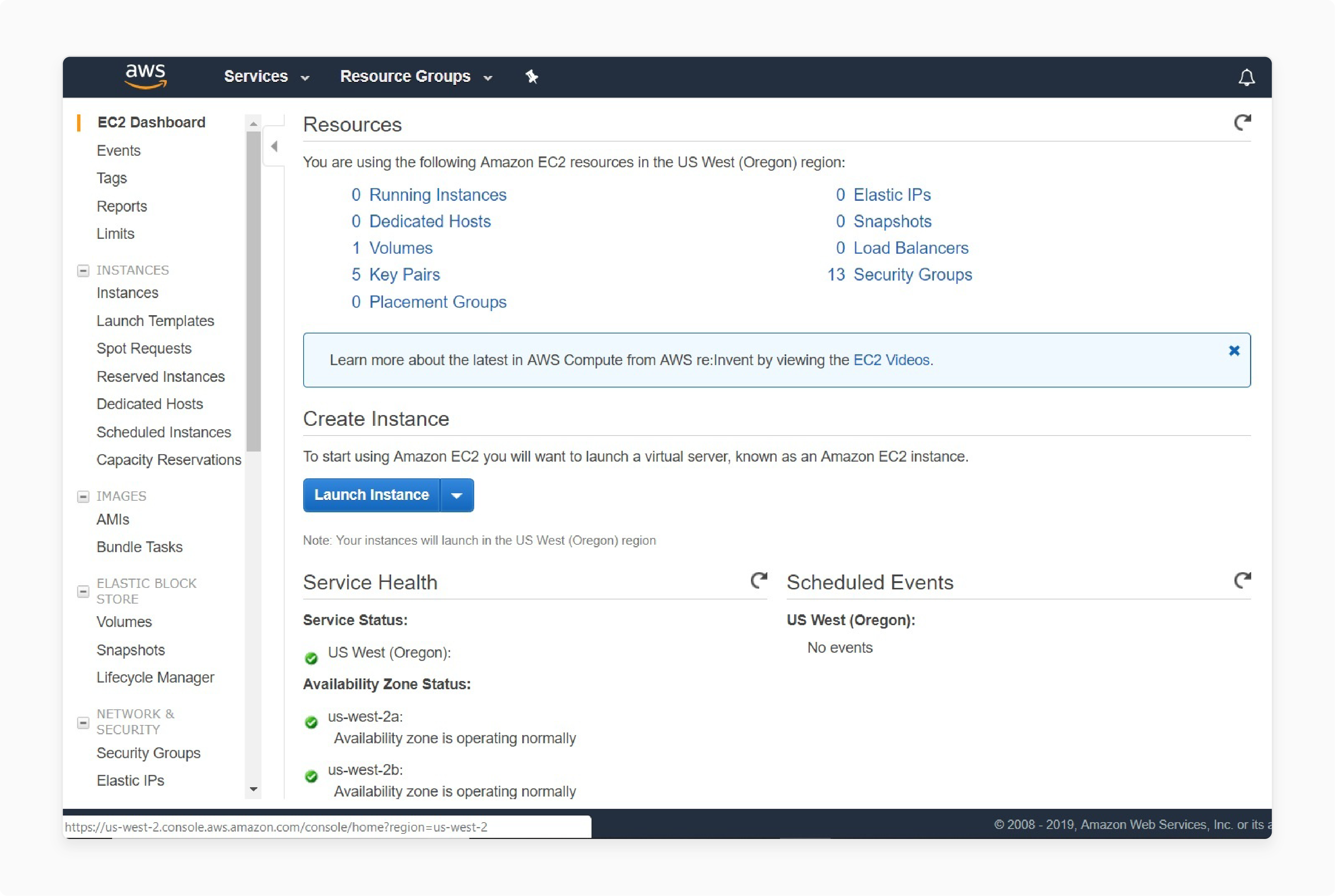Open Limits in the sidebar
The width and height of the screenshot is (1335, 896).
click(x=115, y=234)
